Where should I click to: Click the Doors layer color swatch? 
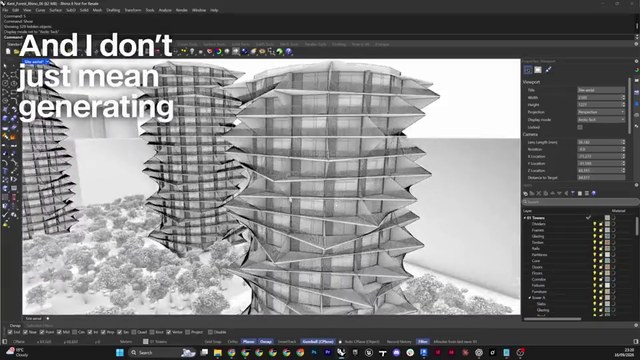607,267
